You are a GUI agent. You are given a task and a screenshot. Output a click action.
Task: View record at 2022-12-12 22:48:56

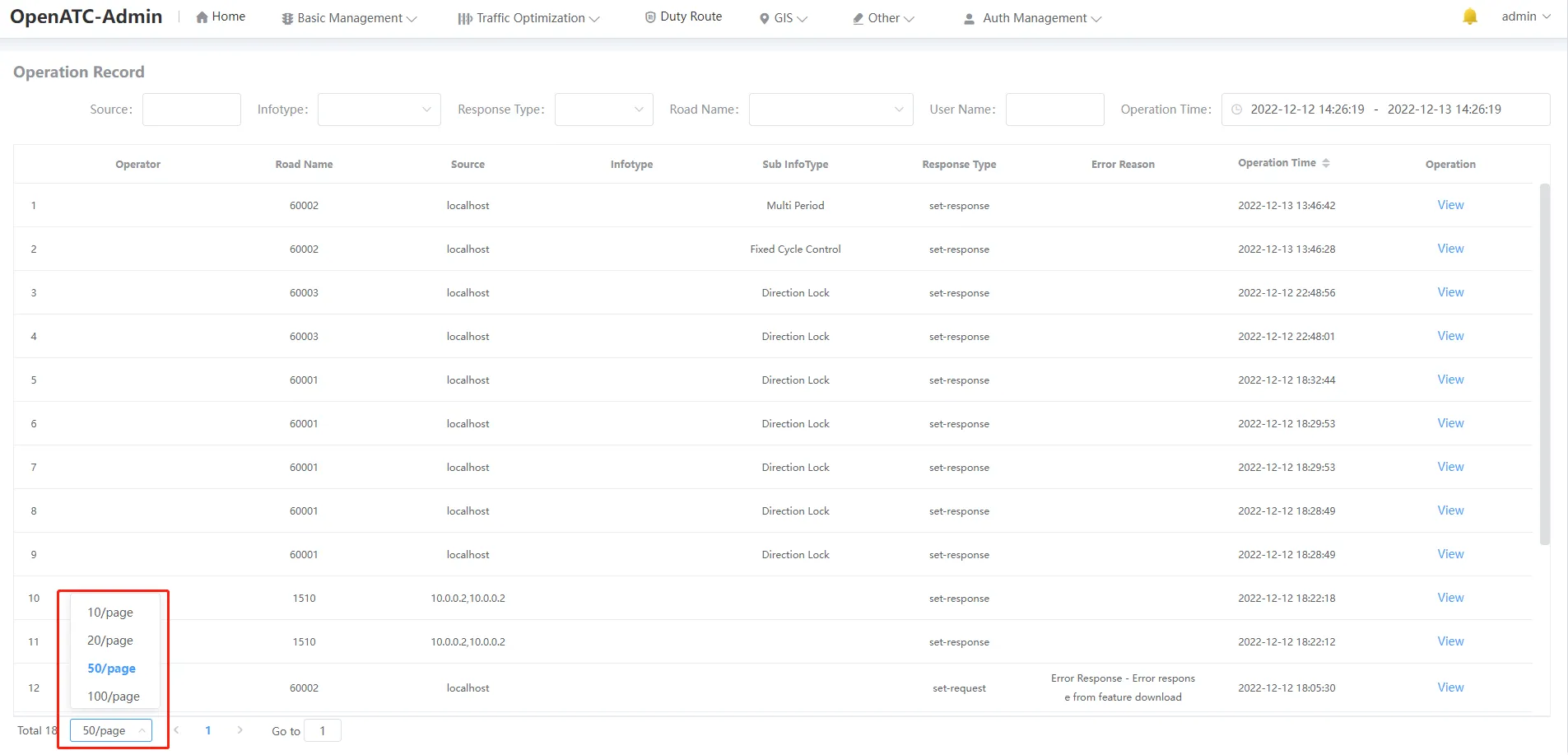click(1450, 292)
